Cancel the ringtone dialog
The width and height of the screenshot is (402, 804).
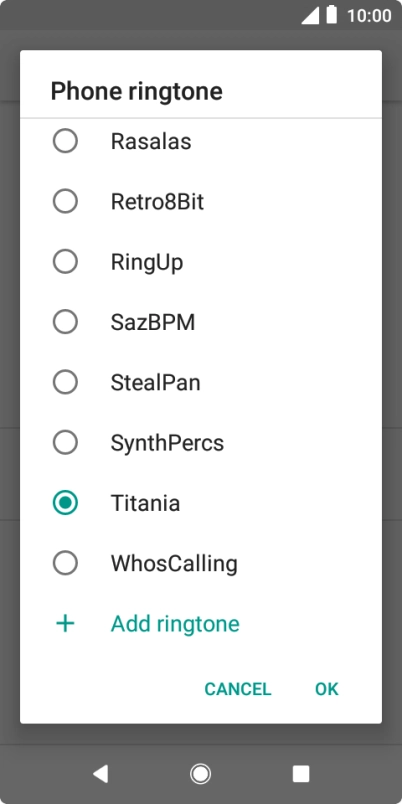pyautogui.click(x=237, y=689)
